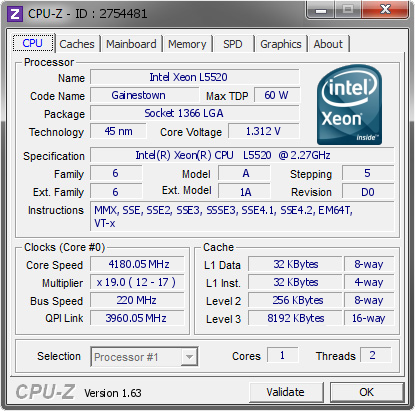
Task: Minimize the CPU-Z window
Action: click(x=321, y=10)
